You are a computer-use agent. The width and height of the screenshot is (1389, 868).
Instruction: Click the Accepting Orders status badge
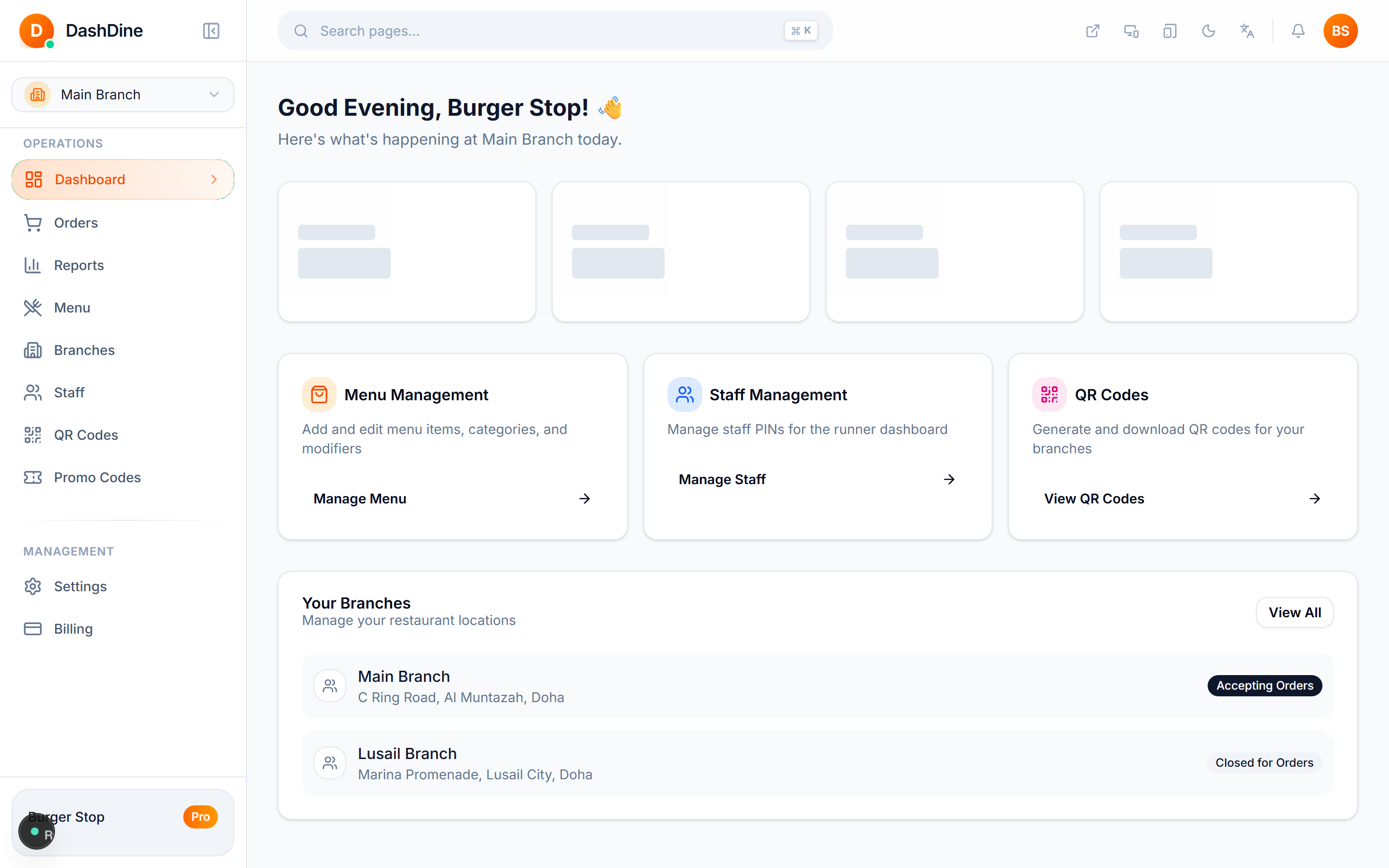click(1265, 685)
